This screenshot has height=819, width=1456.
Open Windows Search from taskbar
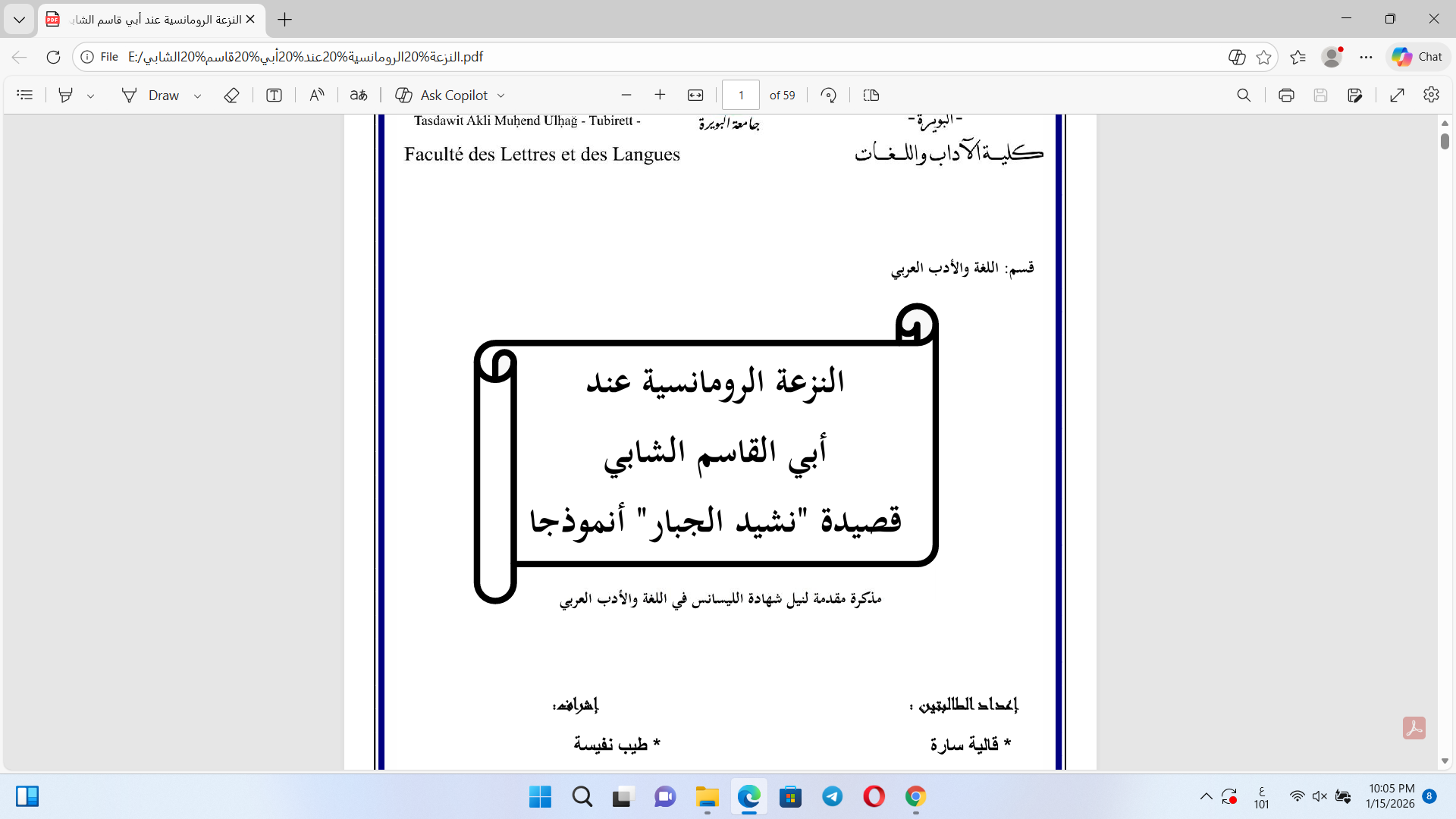pos(582,796)
